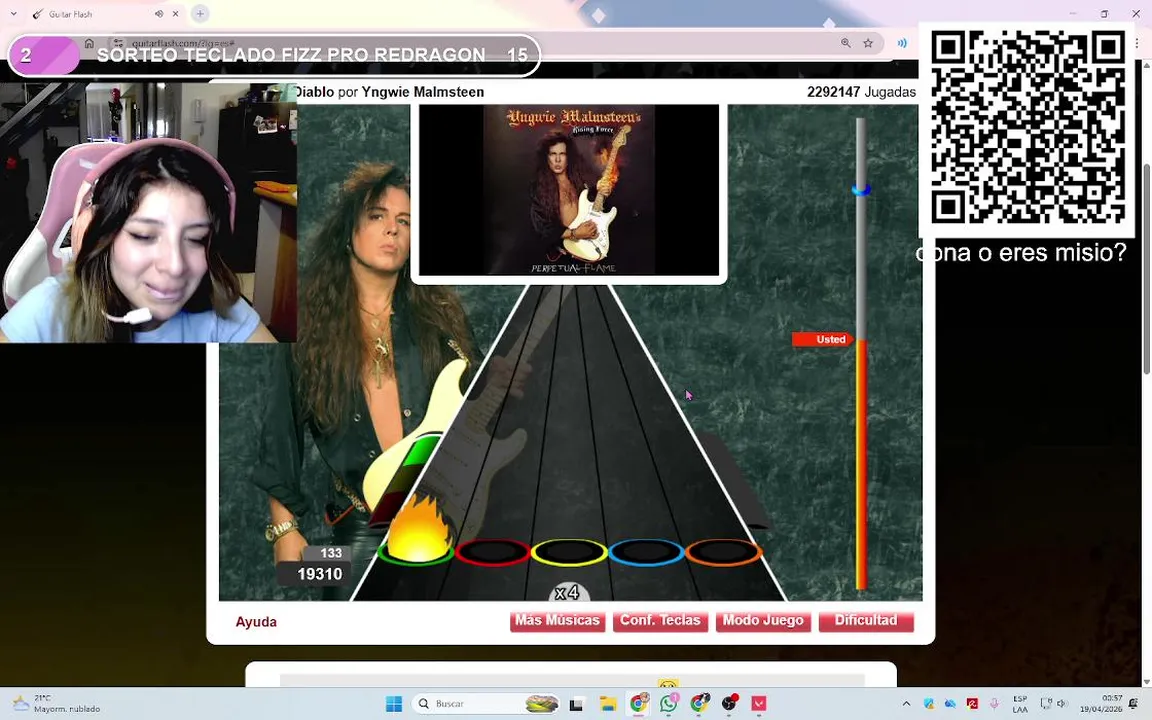Click the SORTEO TECLADO FIZZ PRO REDRAGON banner
This screenshot has height=720, width=1152.
(274, 55)
